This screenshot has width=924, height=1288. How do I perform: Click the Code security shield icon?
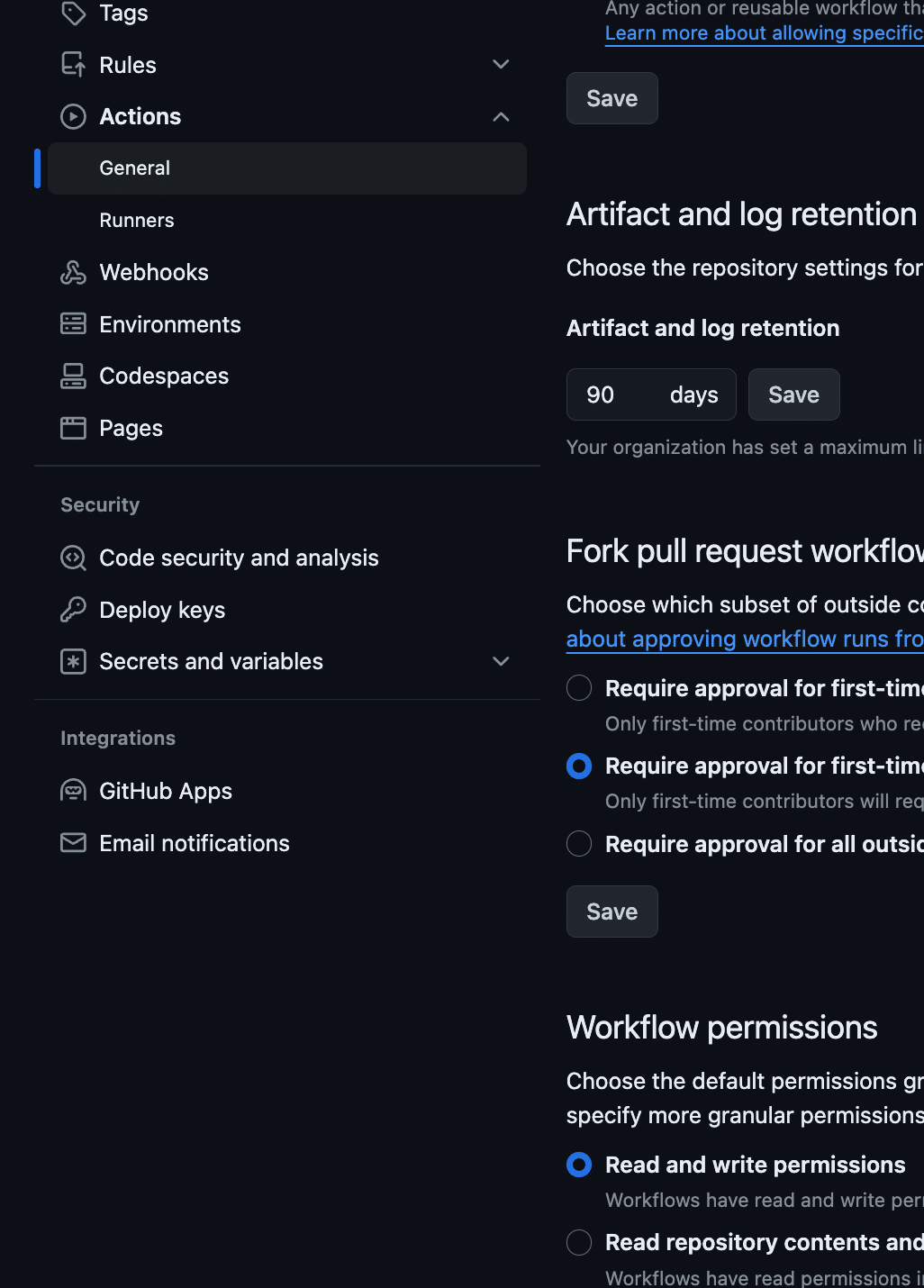pyautogui.click(x=73, y=558)
